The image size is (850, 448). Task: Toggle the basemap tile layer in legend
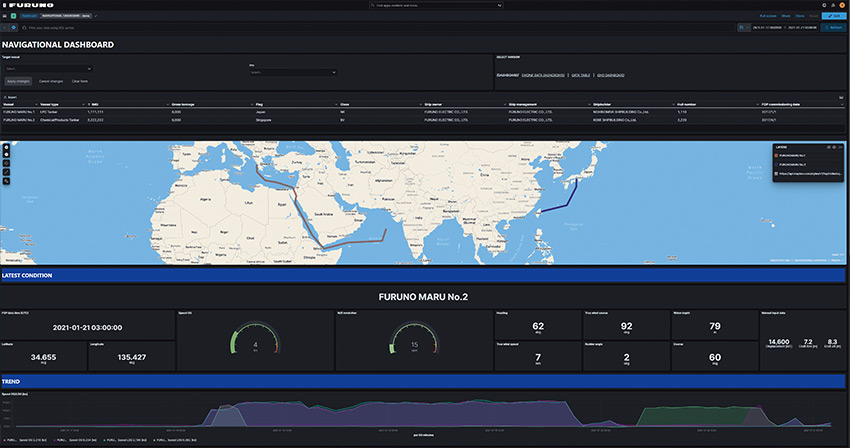809,174
